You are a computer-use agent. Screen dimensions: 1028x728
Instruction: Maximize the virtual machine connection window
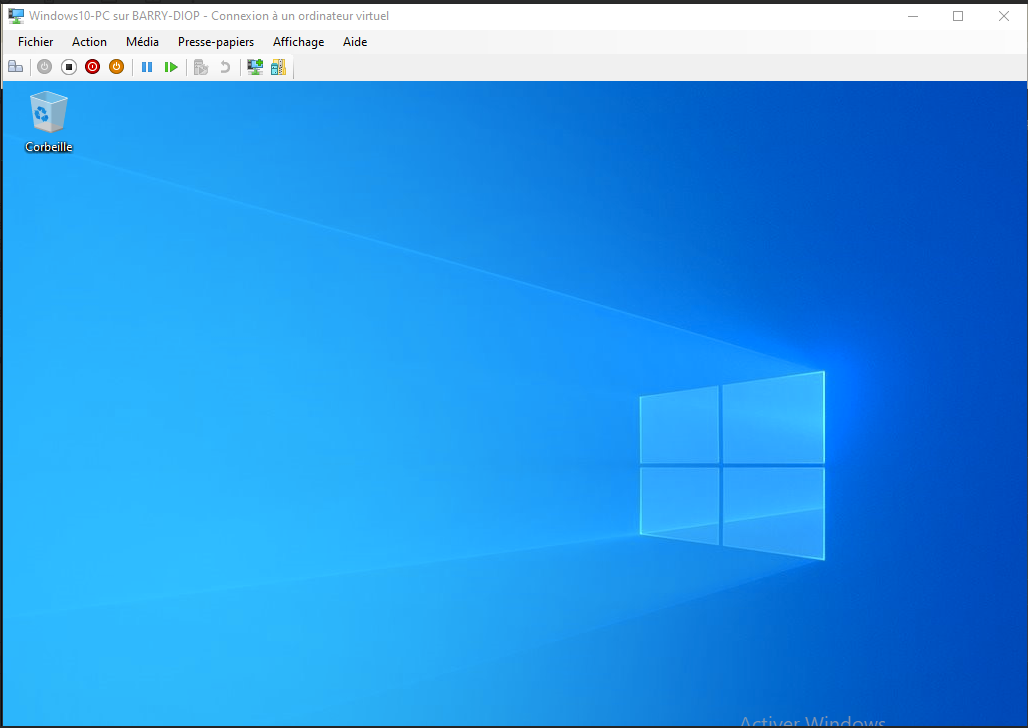[x=958, y=16]
